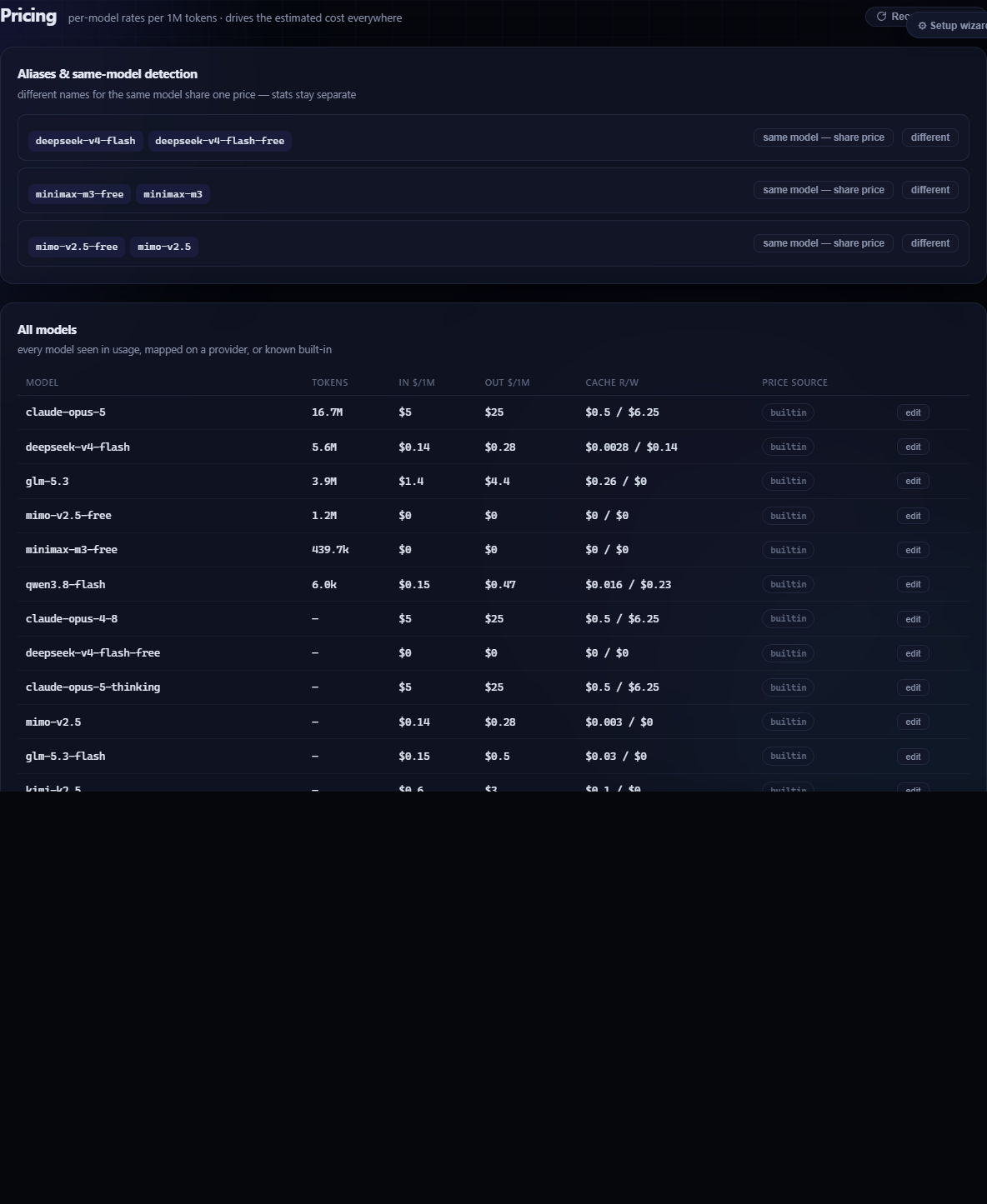
Task: Click the $4.4 output price
Action: (x=498, y=481)
